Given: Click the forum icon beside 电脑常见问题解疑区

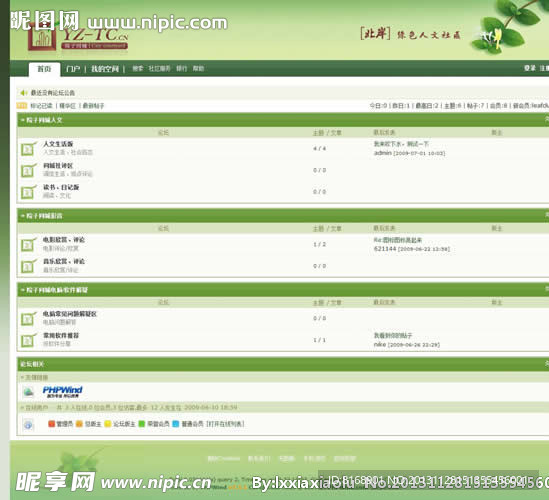Looking at the screenshot, I should (28, 319).
